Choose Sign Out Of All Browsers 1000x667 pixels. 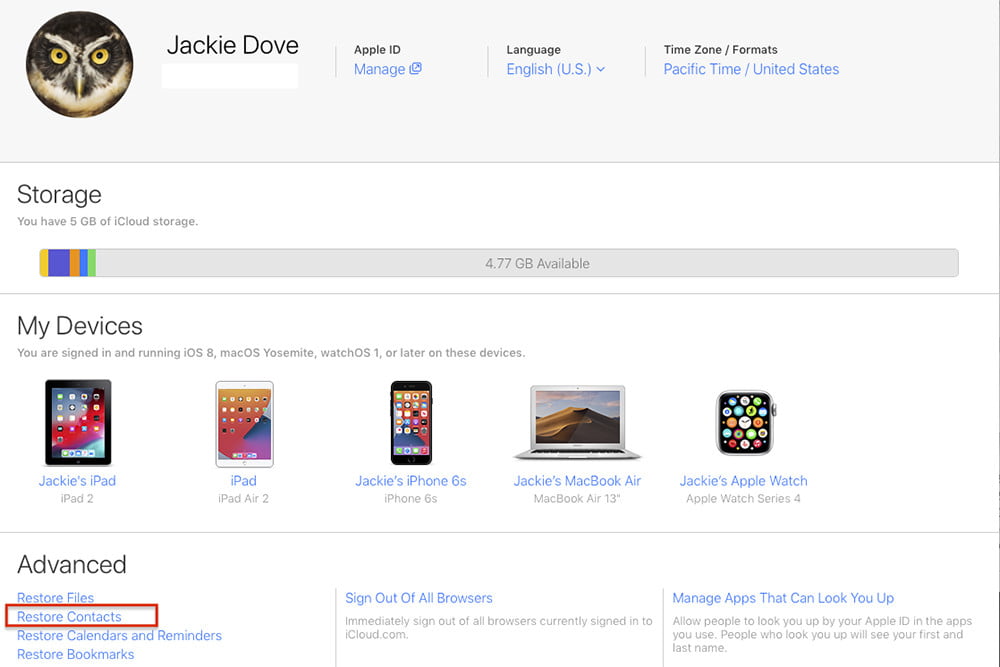pos(419,598)
